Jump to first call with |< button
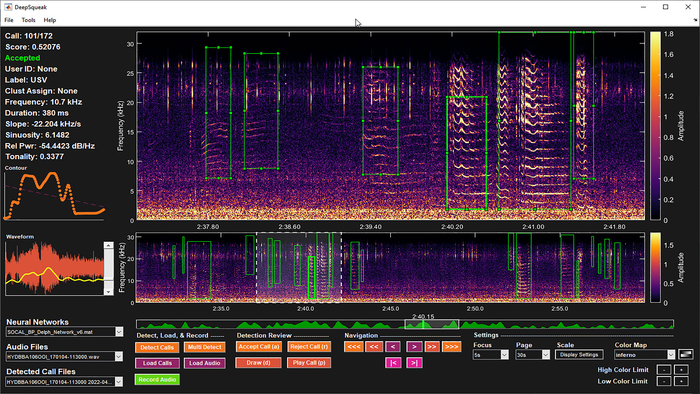700x394 pixels. click(x=393, y=363)
